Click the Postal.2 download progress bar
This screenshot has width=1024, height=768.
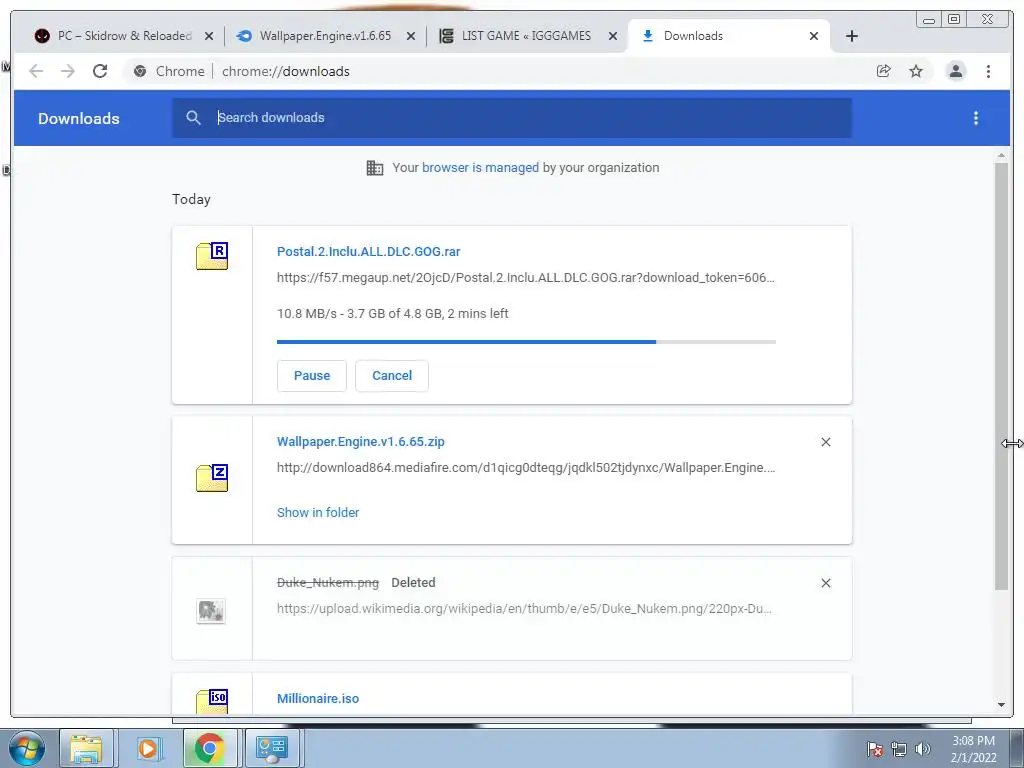526,342
